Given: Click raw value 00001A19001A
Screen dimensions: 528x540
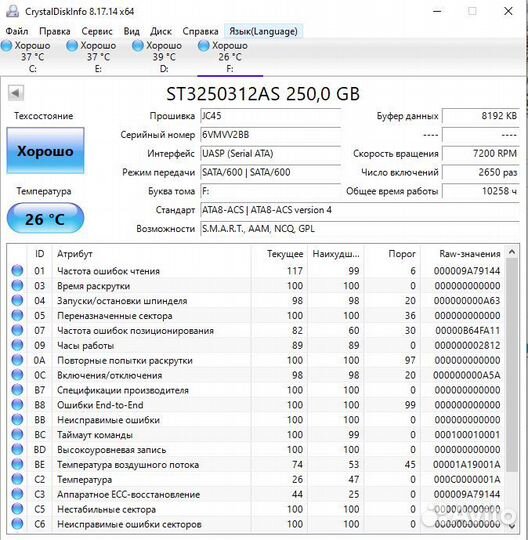Looking at the screenshot, I should 467,465.
